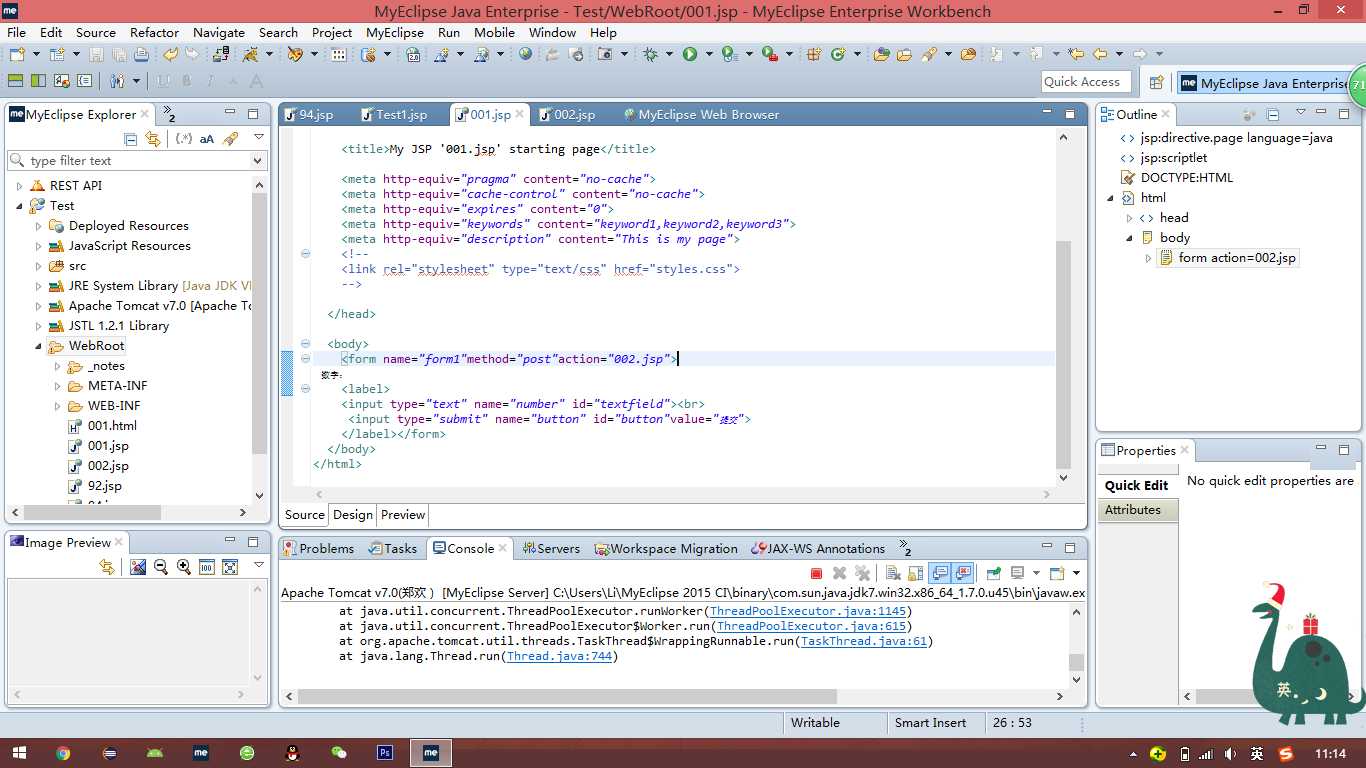The width and height of the screenshot is (1366, 768).
Task: Click the Open Console icon
Action: [1057, 573]
